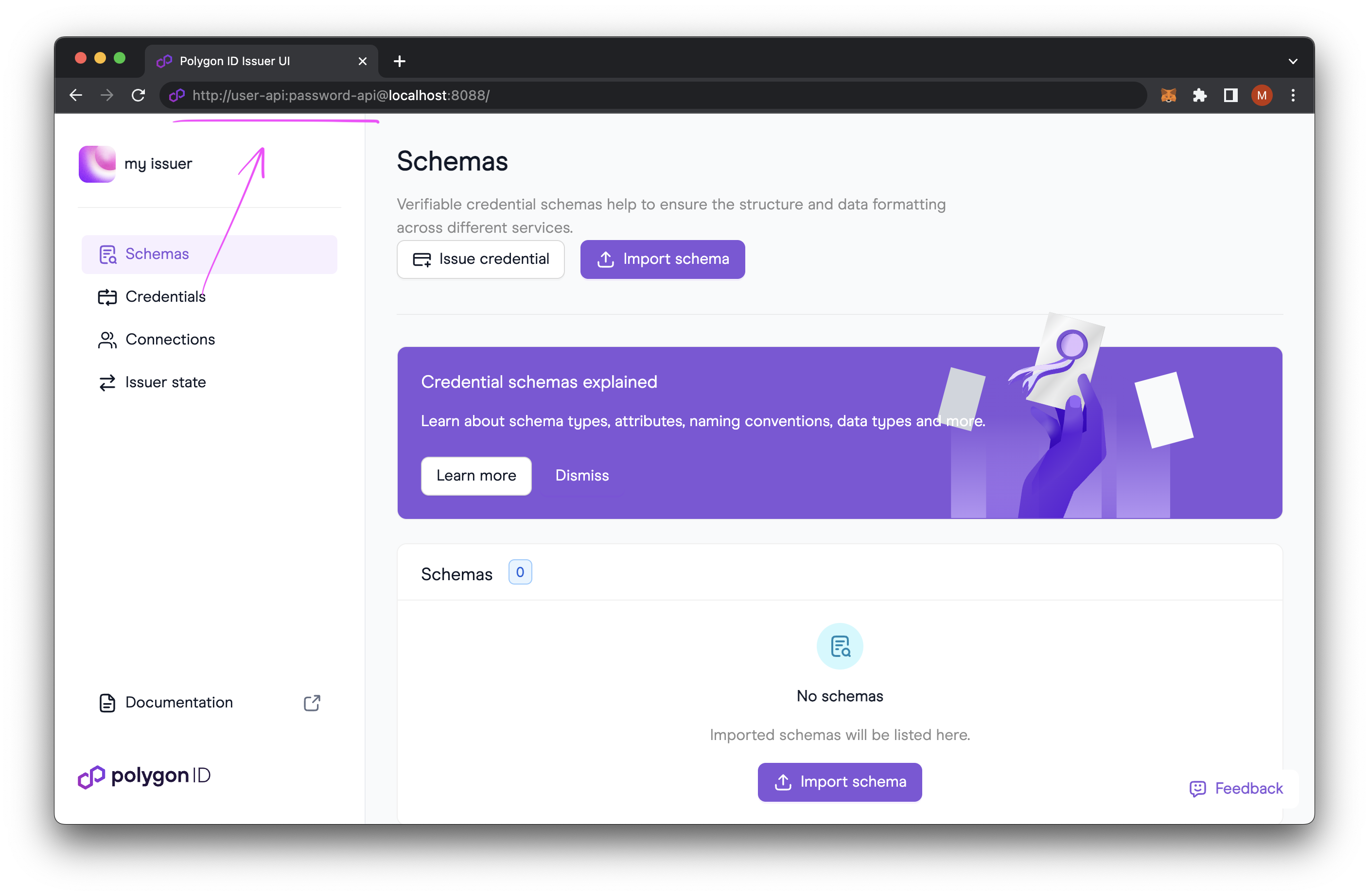
Task: Click the external link icon by Documentation
Action: point(314,702)
